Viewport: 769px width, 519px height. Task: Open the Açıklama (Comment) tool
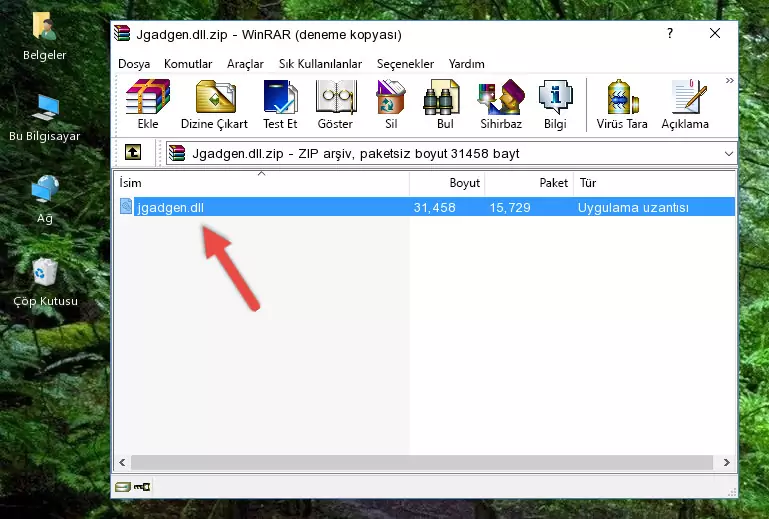tap(685, 104)
